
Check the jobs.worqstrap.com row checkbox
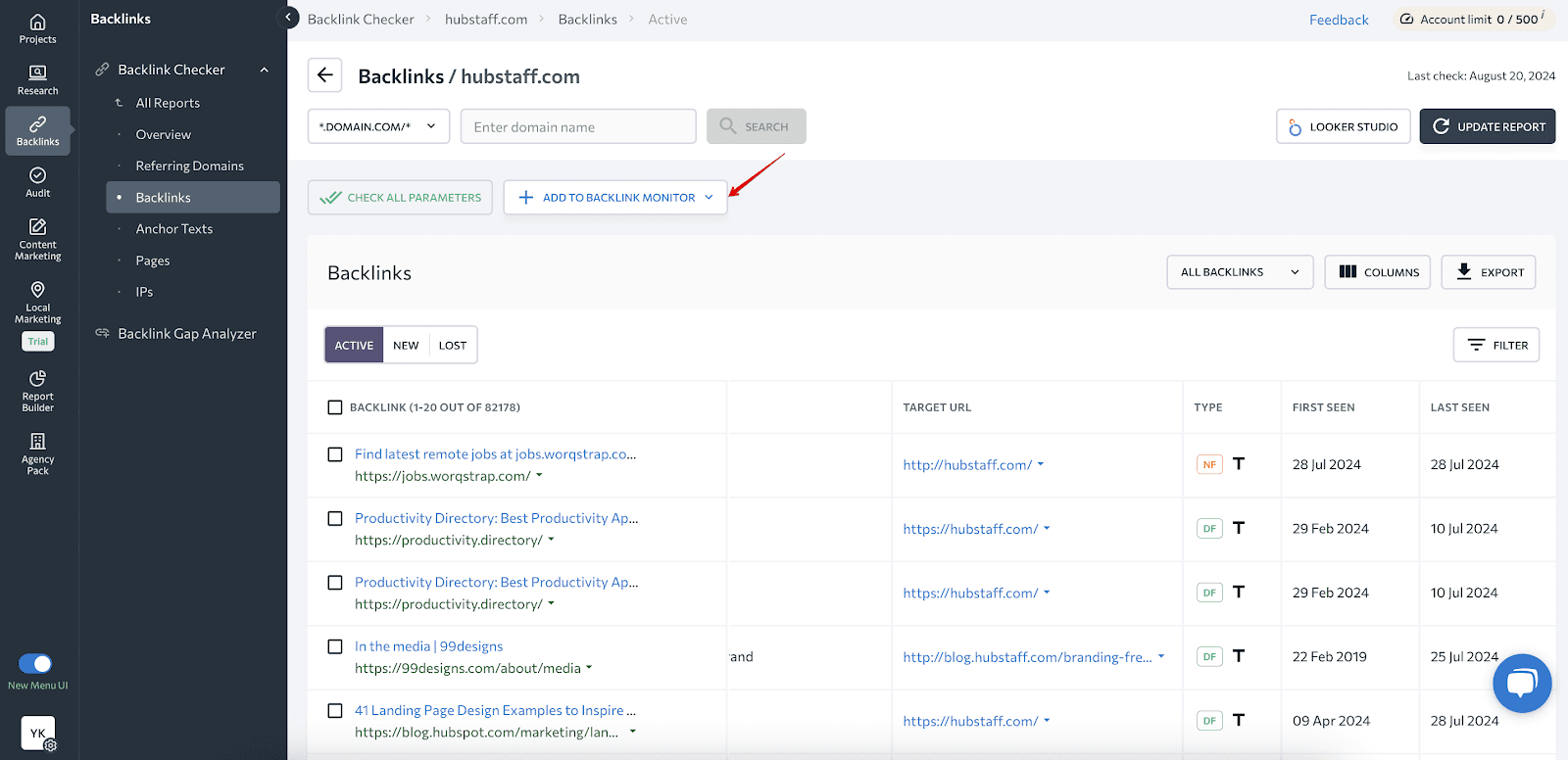(335, 454)
